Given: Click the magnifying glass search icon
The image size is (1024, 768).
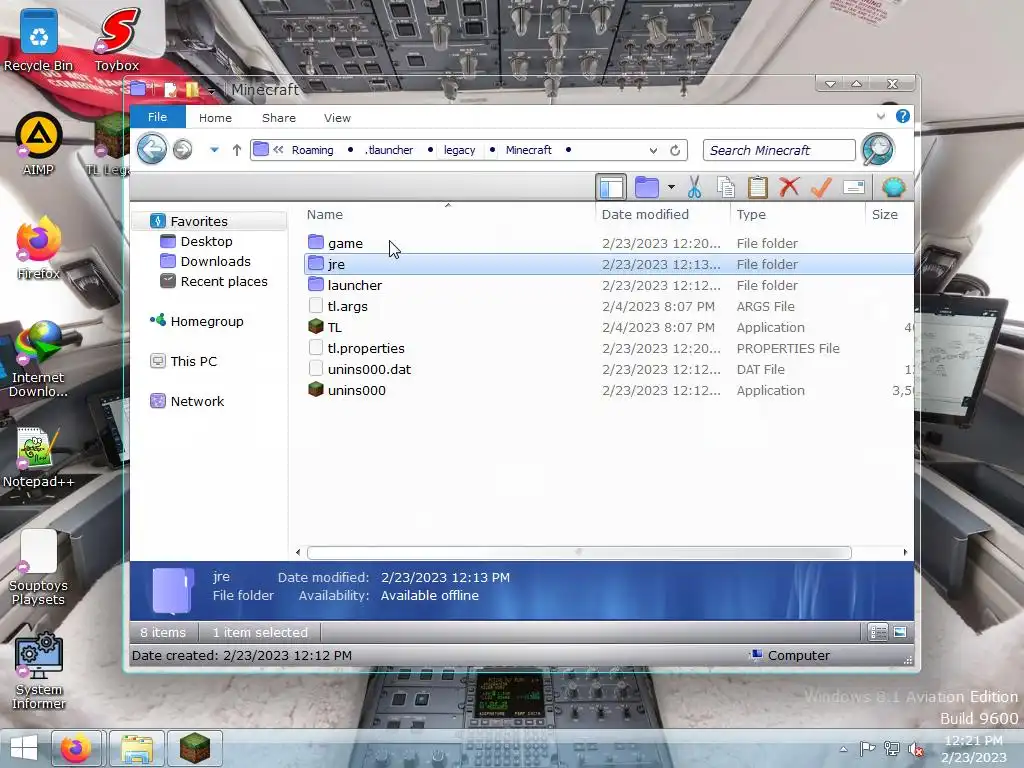Looking at the screenshot, I should point(878,149).
